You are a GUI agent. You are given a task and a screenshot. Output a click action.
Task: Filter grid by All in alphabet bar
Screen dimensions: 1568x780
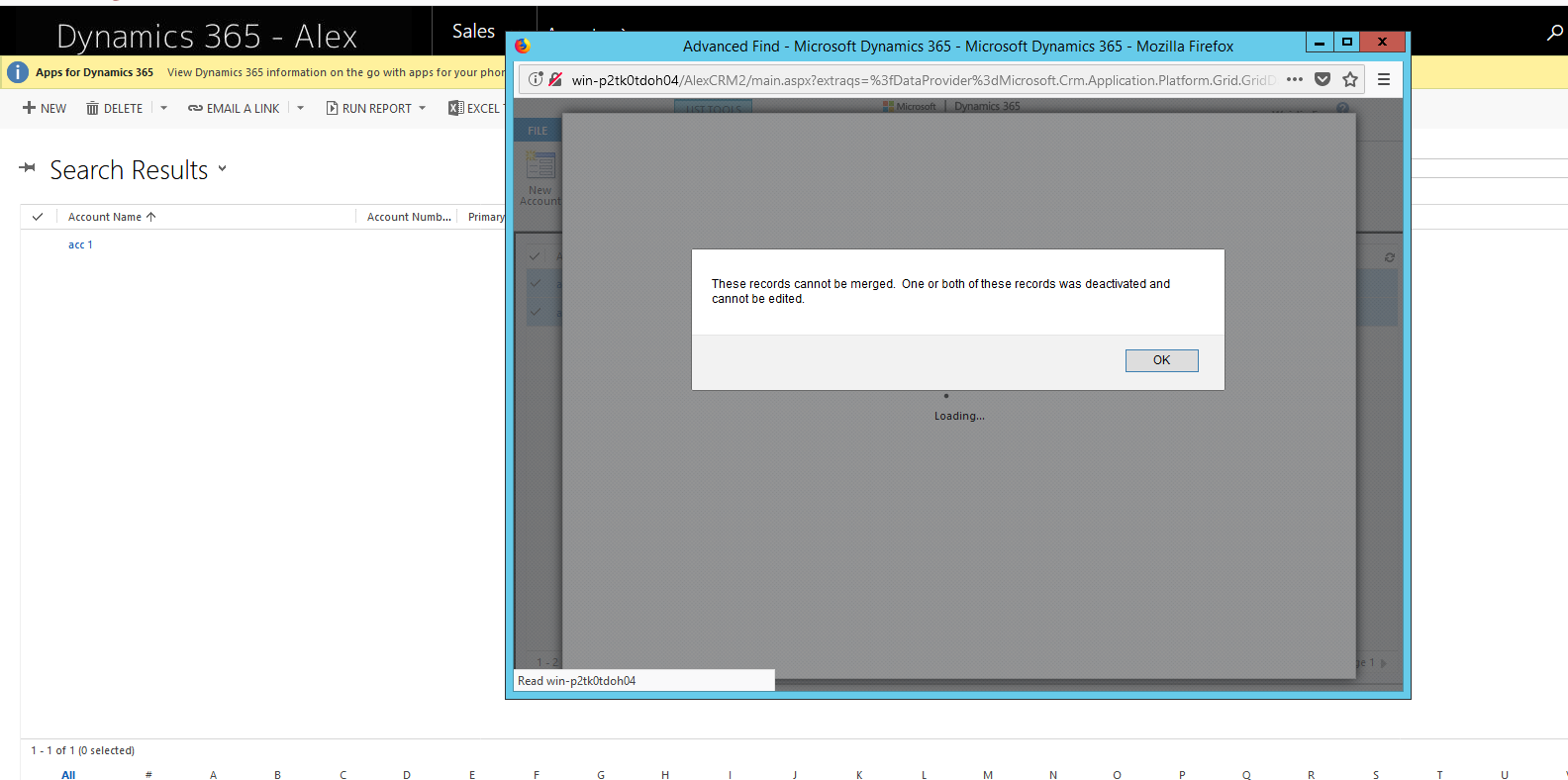point(68,775)
